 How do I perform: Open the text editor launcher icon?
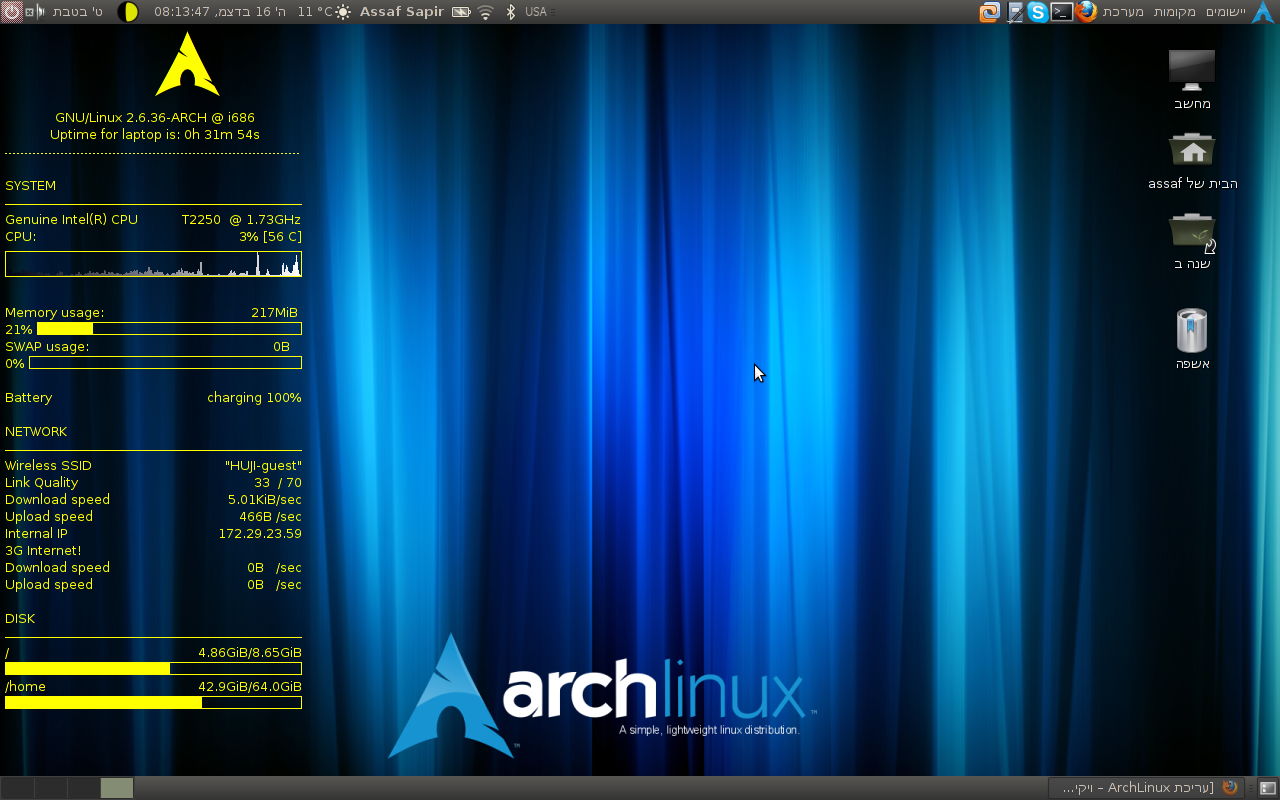(x=1015, y=12)
